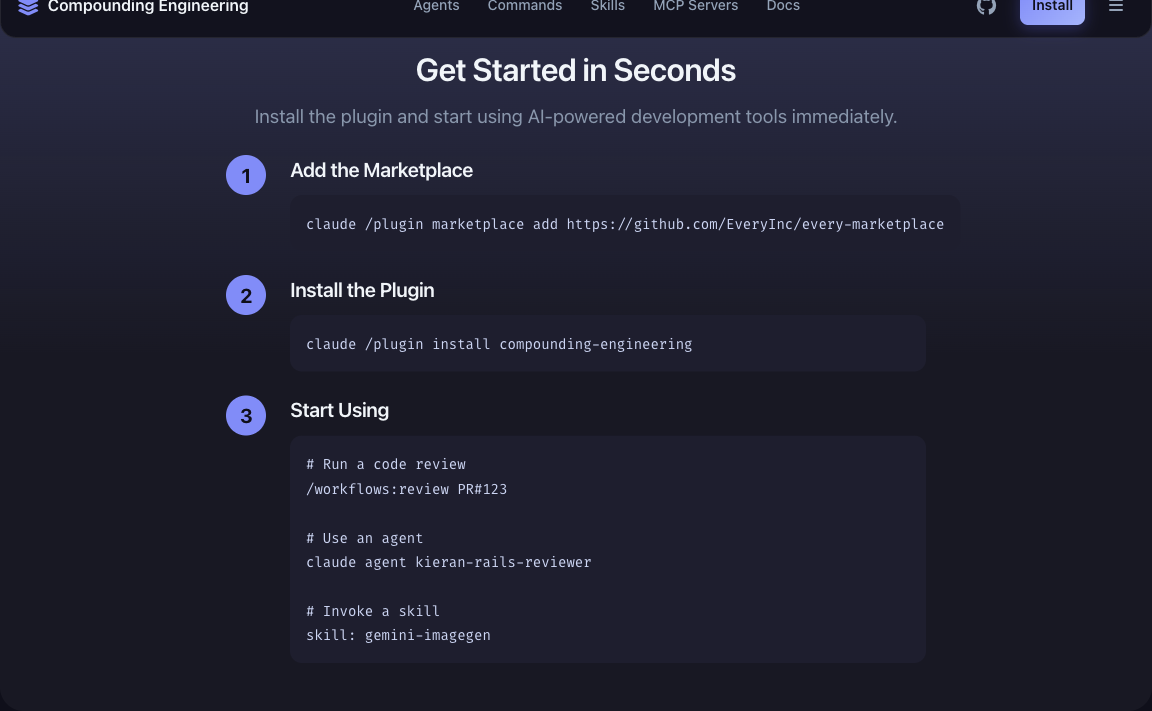Navigate to the Skills section
The height and width of the screenshot is (711, 1152).
click(607, 7)
